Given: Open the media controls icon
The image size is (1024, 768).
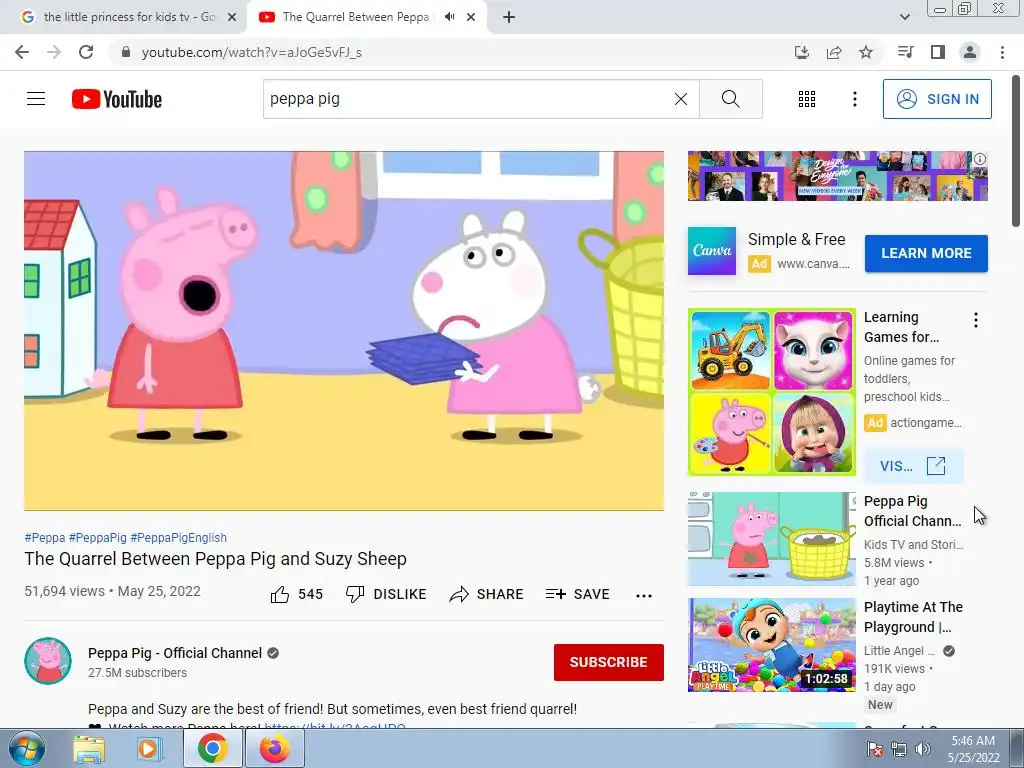Looking at the screenshot, I should (x=905, y=52).
